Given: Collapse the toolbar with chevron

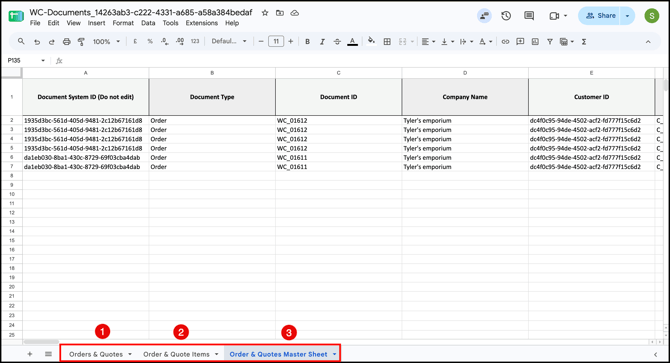Looking at the screenshot, I should point(648,42).
